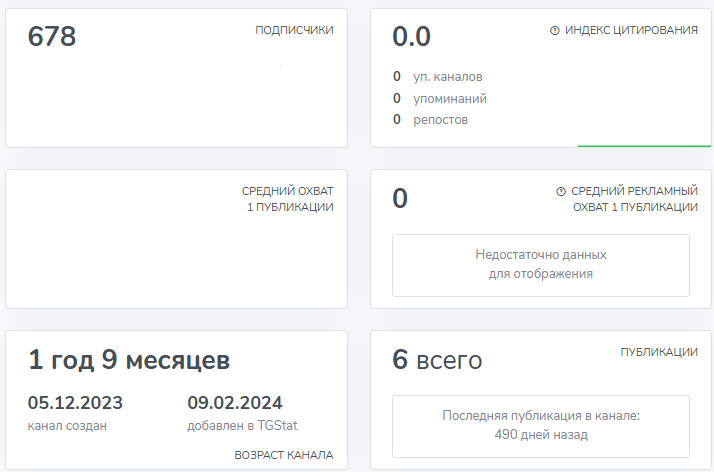Open the ИНДЕКС ЦИТИРОВАНИЯ heading

[631, 30]
